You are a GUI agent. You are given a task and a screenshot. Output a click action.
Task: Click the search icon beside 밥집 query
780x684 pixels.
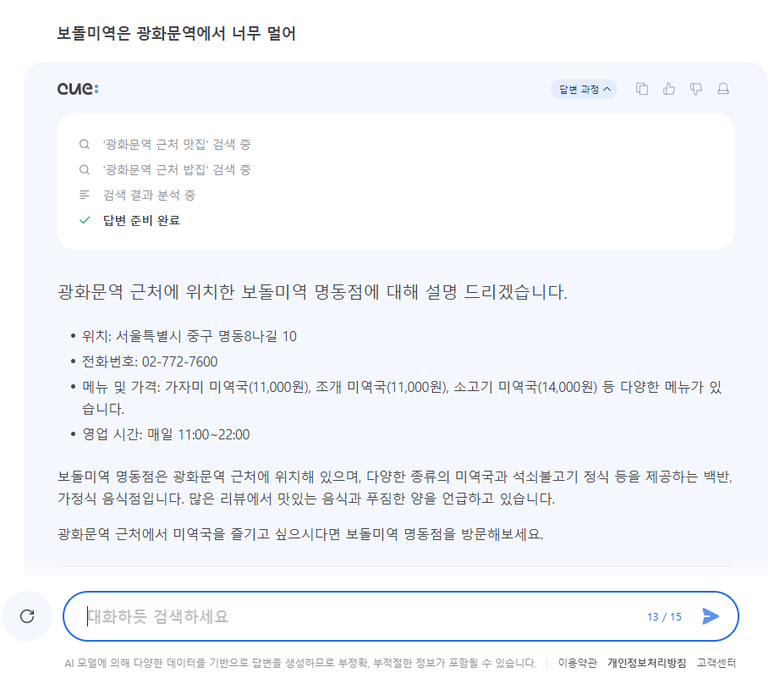coord(85,170)
